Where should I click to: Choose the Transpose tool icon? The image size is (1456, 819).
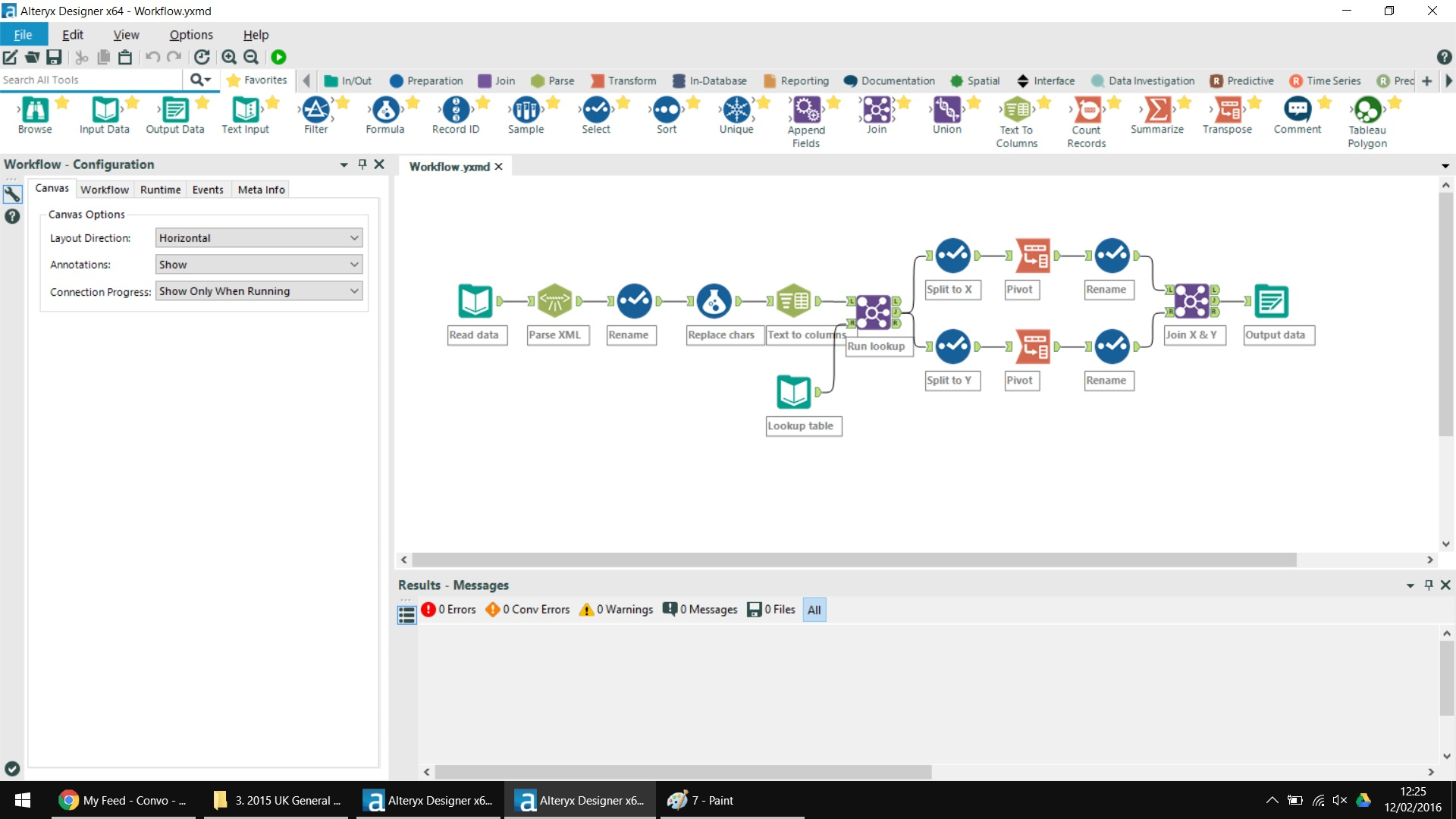[1228, 110]
